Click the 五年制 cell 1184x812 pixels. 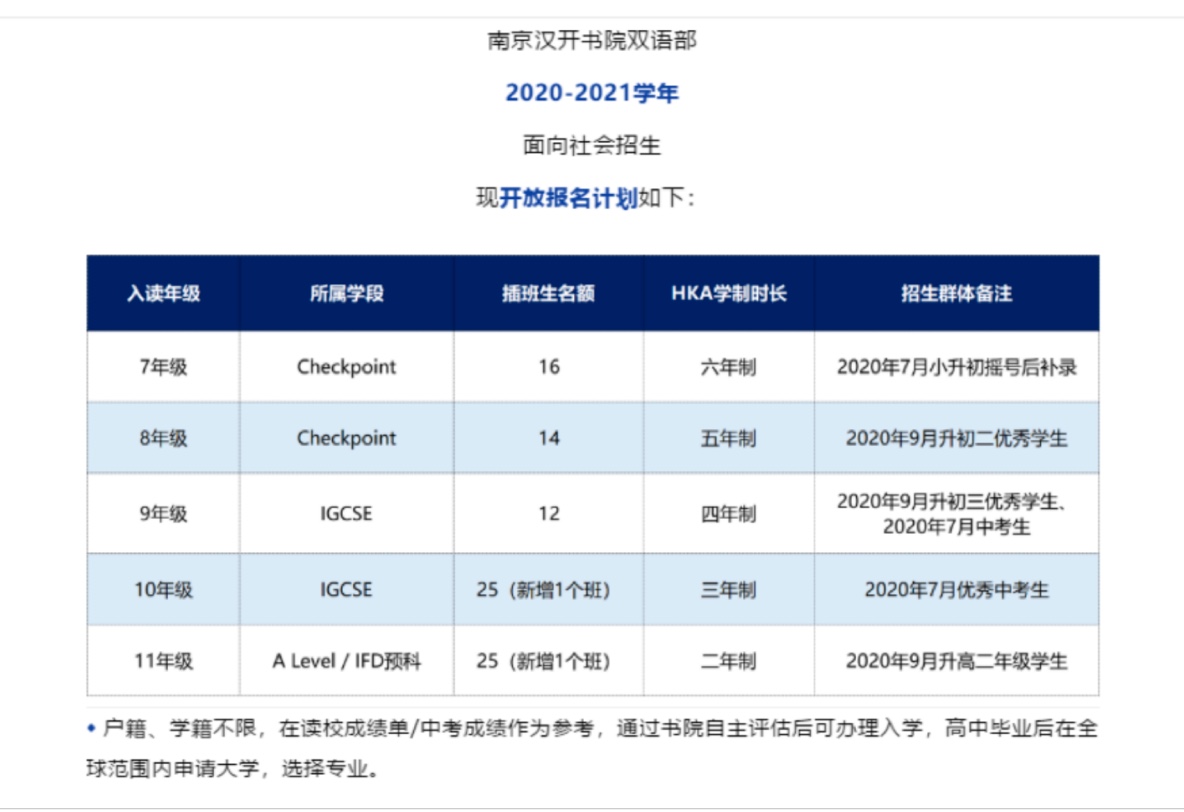pyautogui.click(x=729, y=438)
